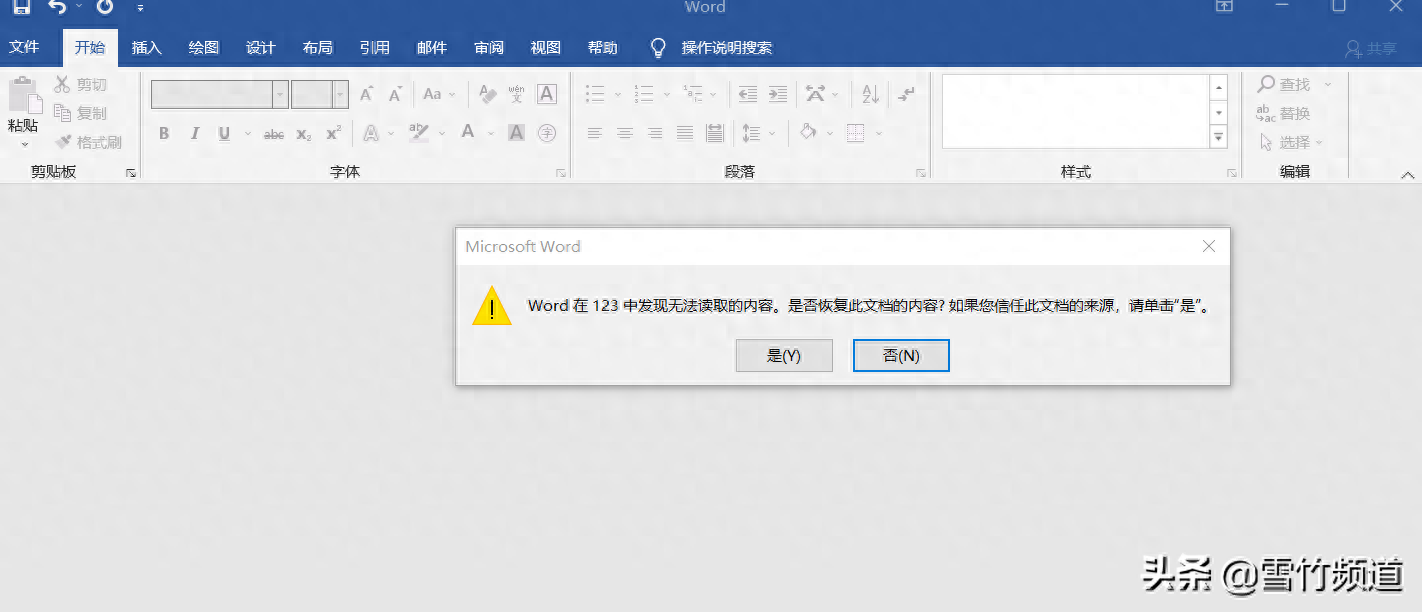Toggle bold formatting
The height and width of the screenshot is (612, 1422).
point(164,133)
